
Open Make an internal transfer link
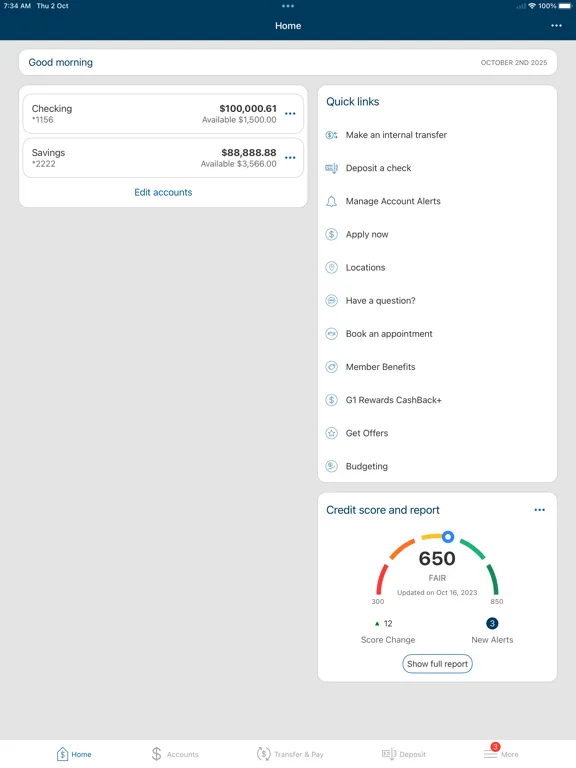[396, 135]
